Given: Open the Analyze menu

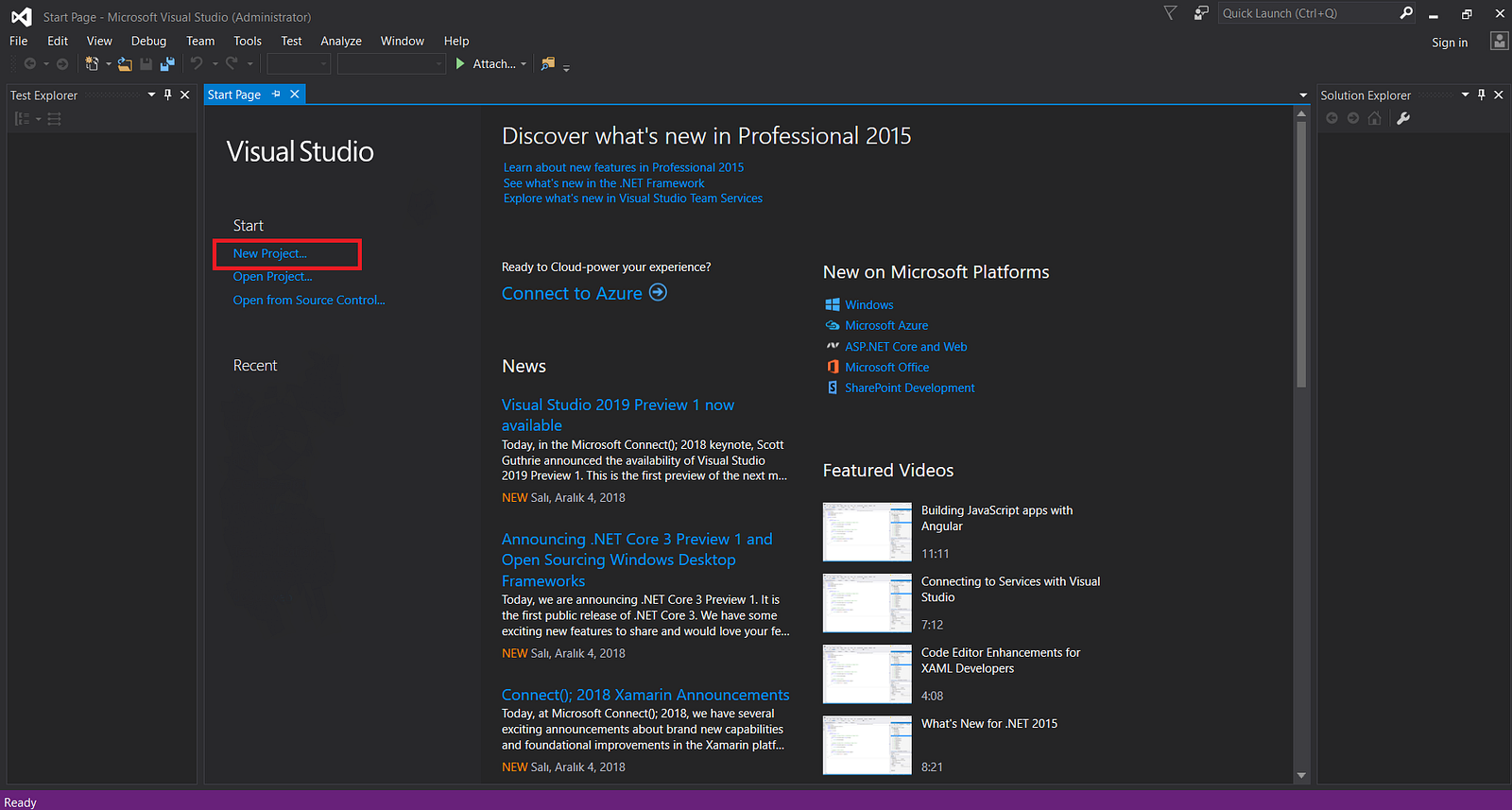Looking at the screenshot, I should (x=341, y=41).
